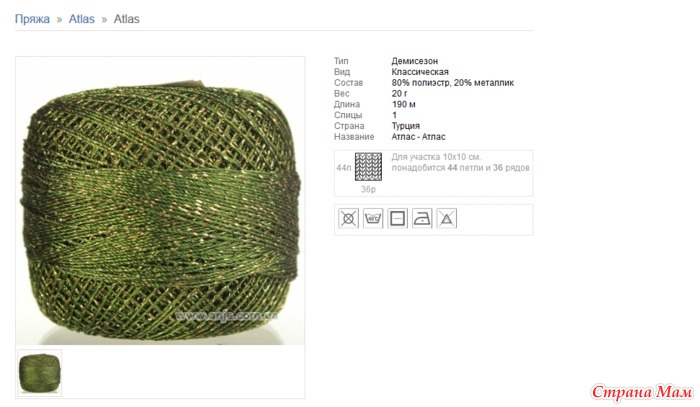Image resolution: width=700 pixels, height=407 pixels.
Task: Click the Страна Мам logo
Action: point(642,392)
